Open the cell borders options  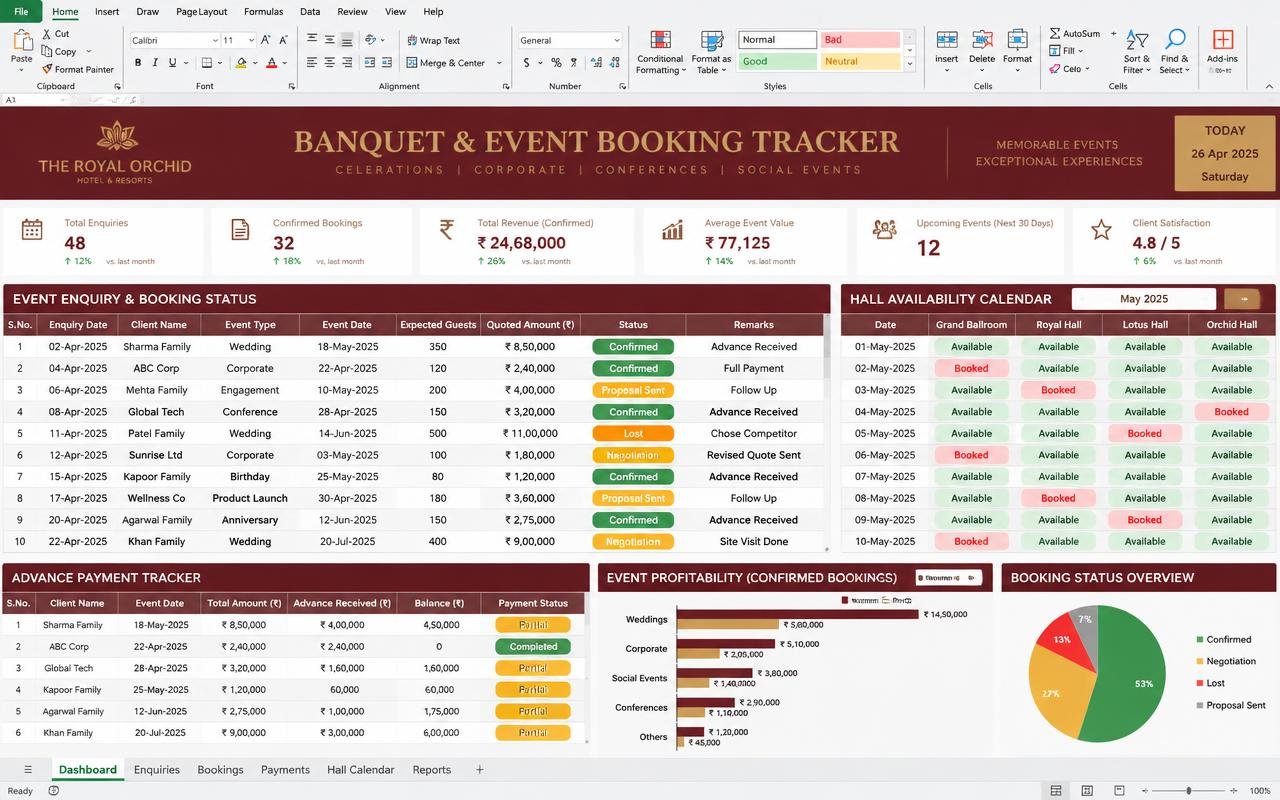tap(207, 63)
